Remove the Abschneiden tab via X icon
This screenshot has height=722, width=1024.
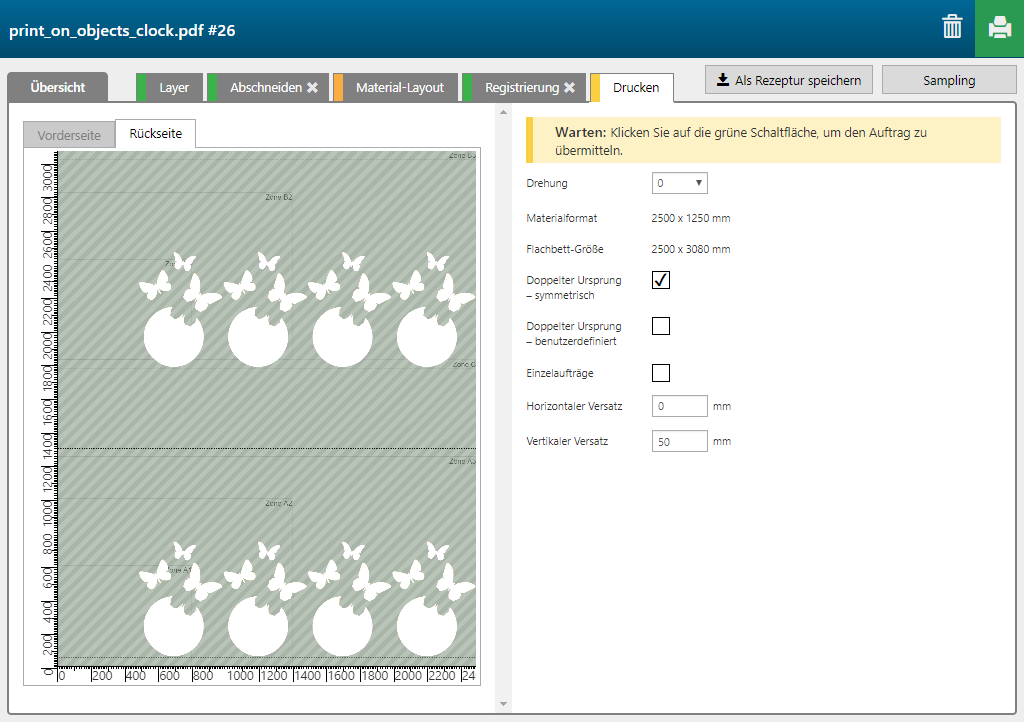tap(312, 88)
